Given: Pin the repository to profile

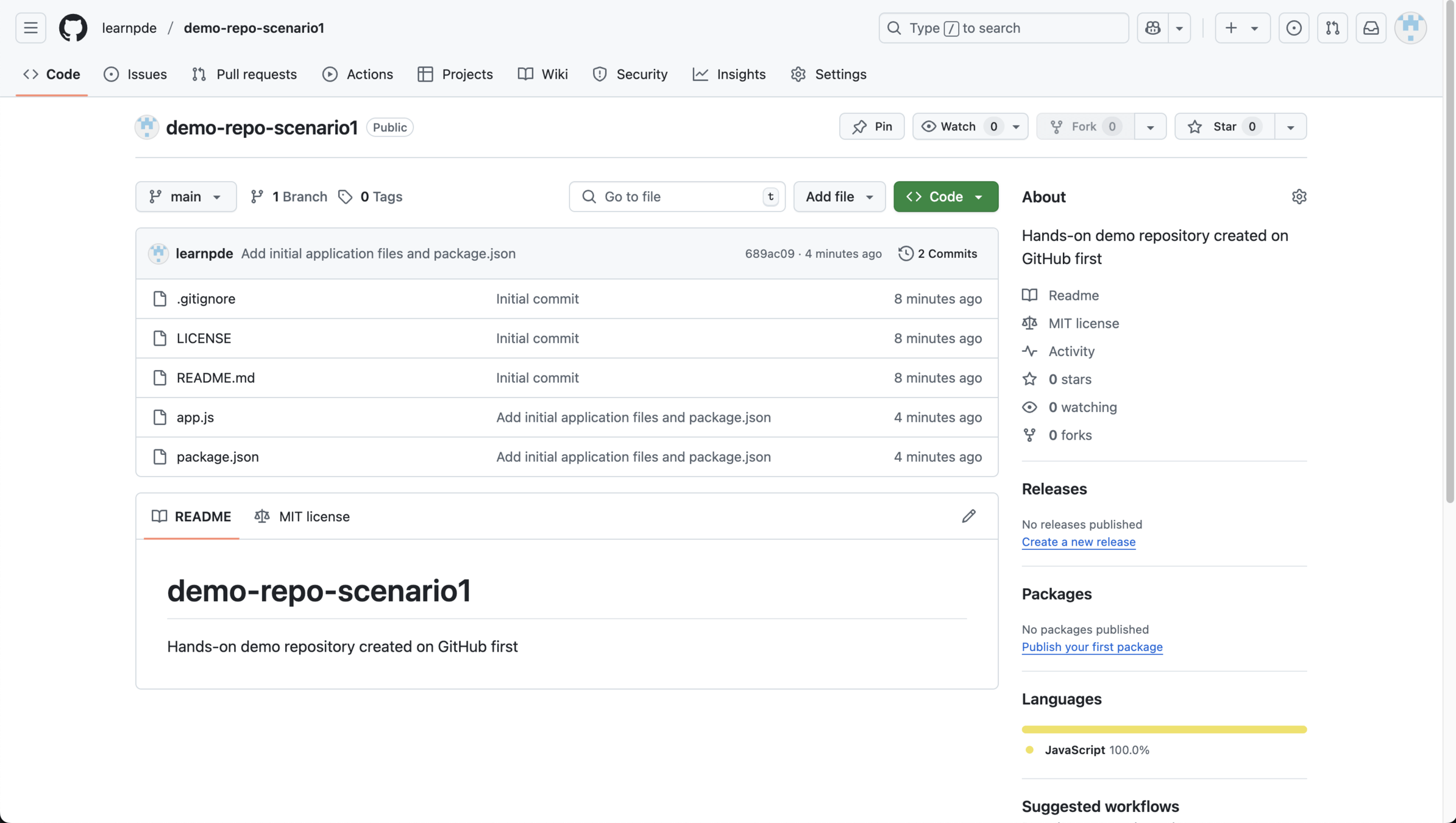Looking at the screenshot, I should (872, 127).
